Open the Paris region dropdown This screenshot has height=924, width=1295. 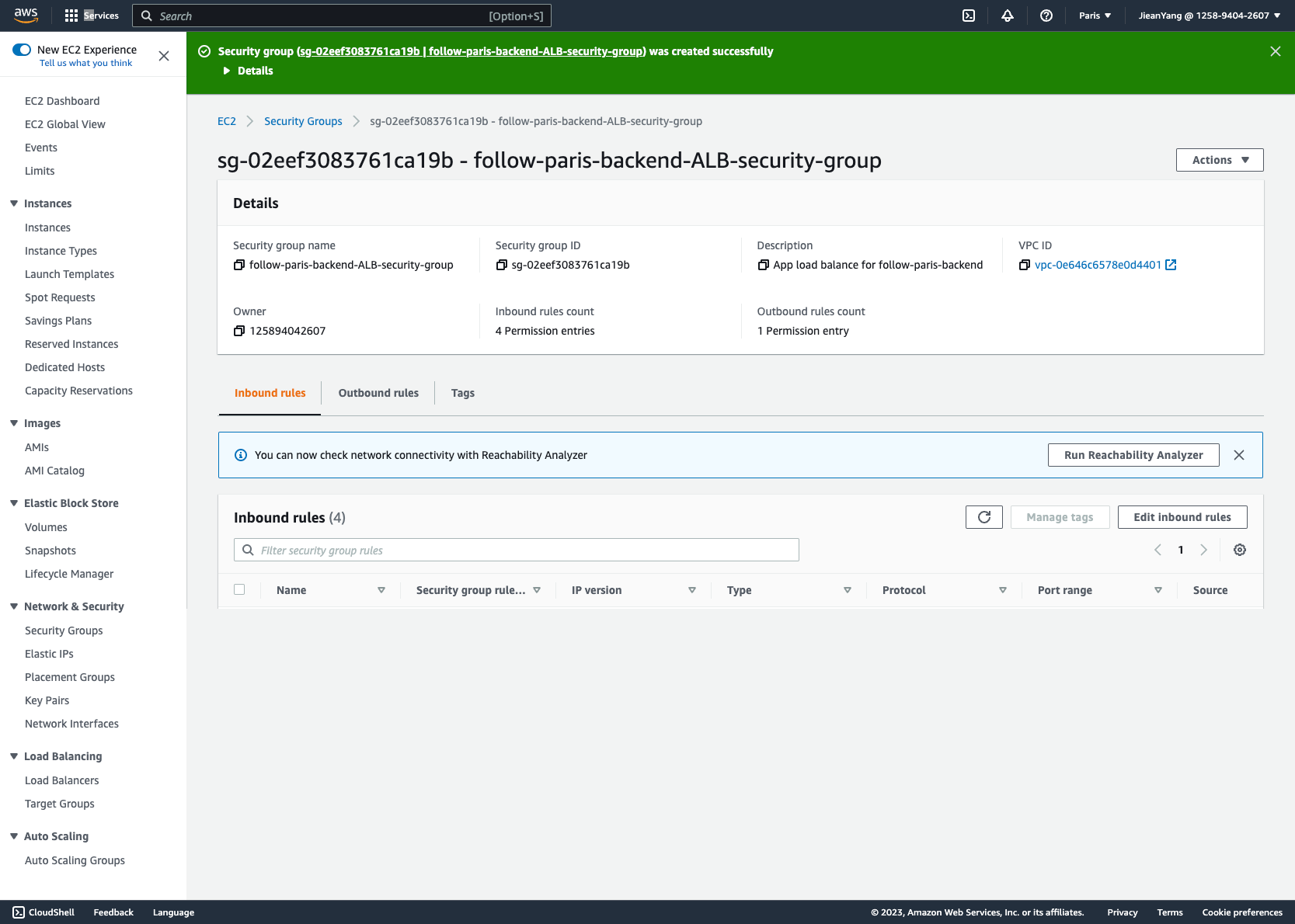(1095, 16)
